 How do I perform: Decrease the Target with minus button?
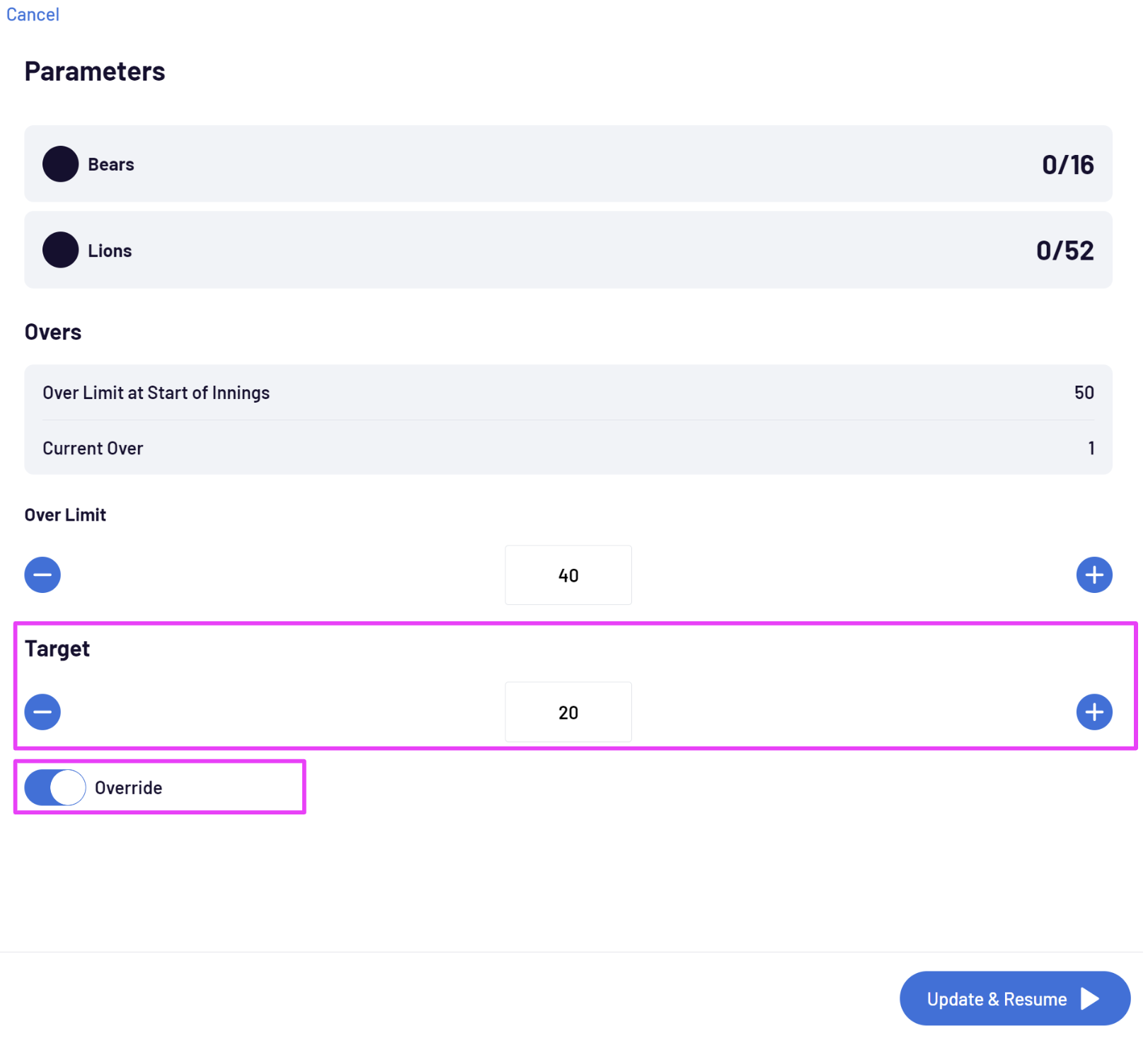coord(42,713)
